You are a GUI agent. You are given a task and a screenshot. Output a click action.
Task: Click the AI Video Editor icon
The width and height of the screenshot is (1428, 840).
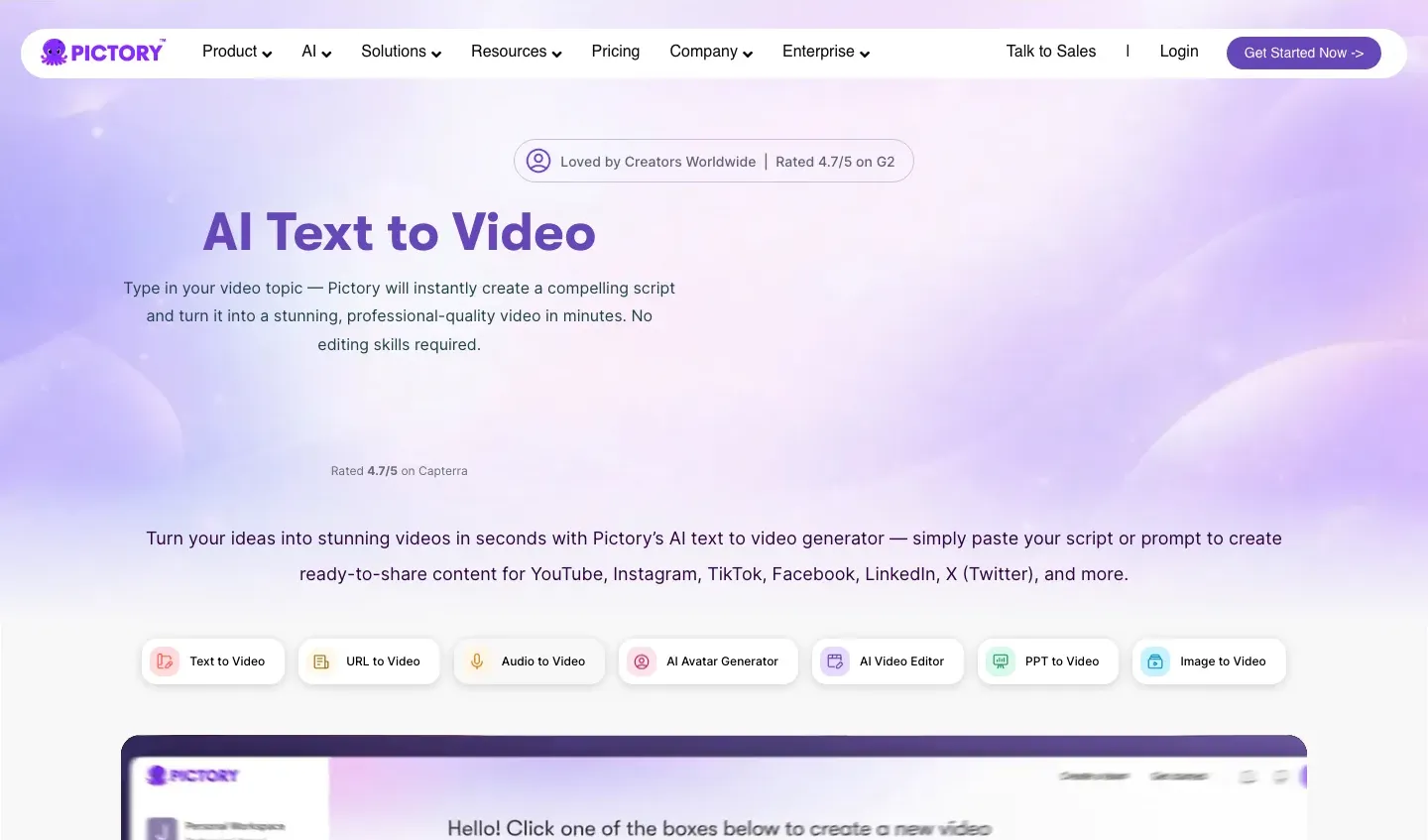click(835, 661)
